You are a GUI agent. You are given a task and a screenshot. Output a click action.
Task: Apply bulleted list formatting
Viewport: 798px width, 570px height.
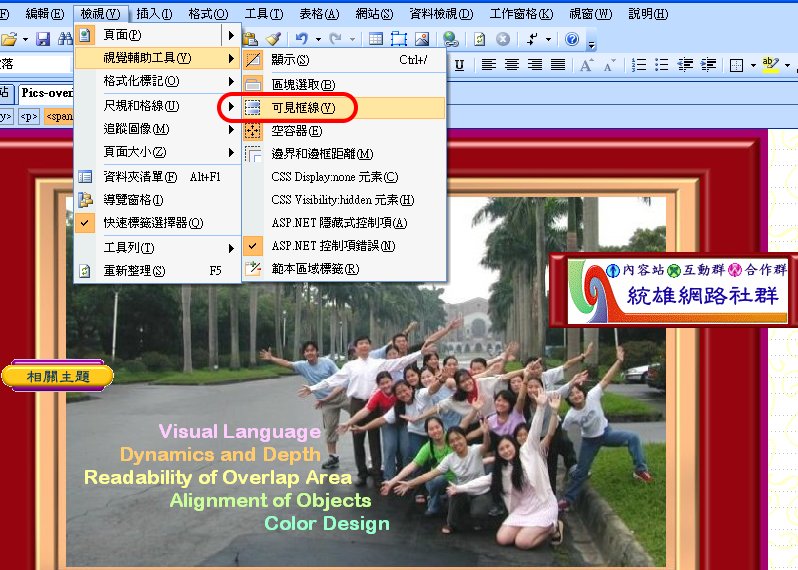click(662, 65)
